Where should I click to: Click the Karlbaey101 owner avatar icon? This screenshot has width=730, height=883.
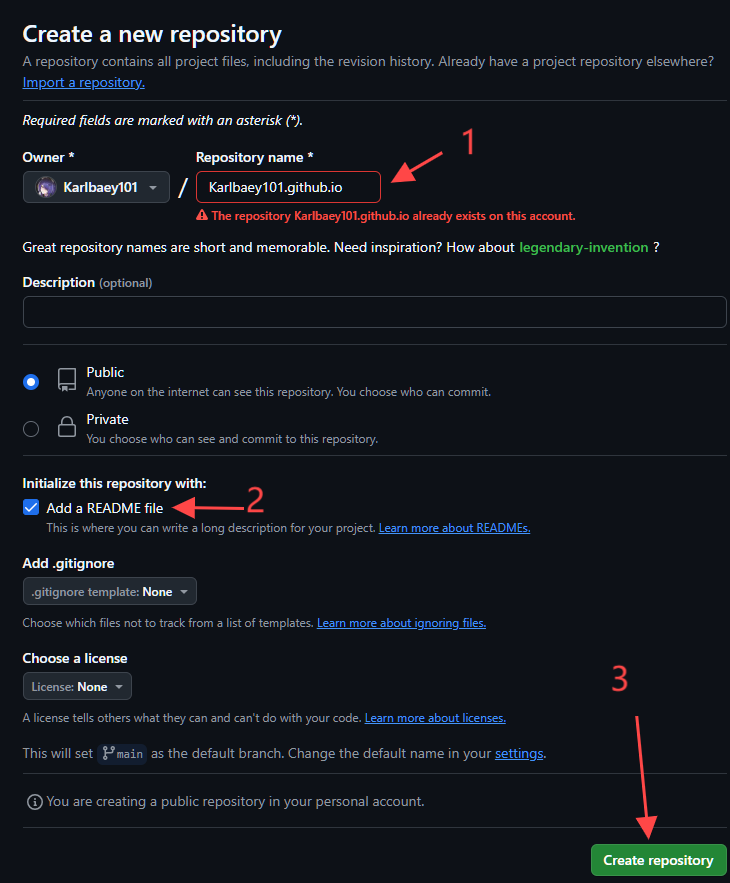click(46, 187)
